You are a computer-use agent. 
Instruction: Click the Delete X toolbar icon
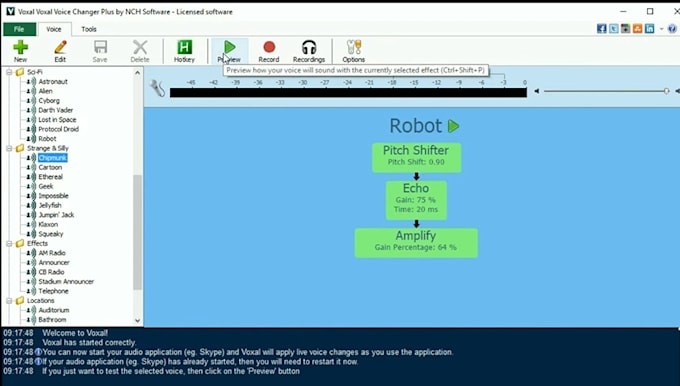coord(140,47)
